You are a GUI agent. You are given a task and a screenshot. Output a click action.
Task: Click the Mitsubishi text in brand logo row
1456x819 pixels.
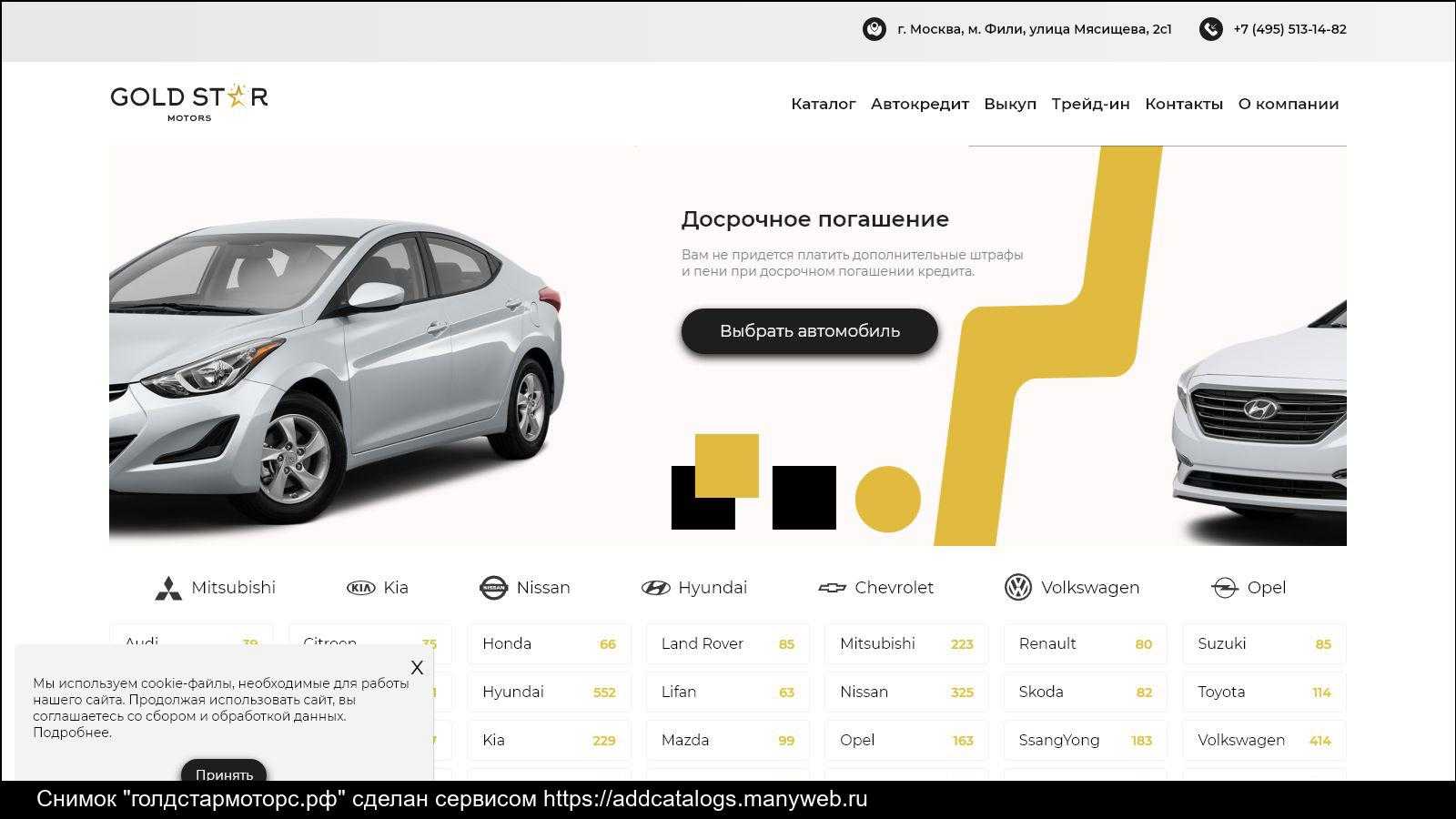(x=234, y=588)
